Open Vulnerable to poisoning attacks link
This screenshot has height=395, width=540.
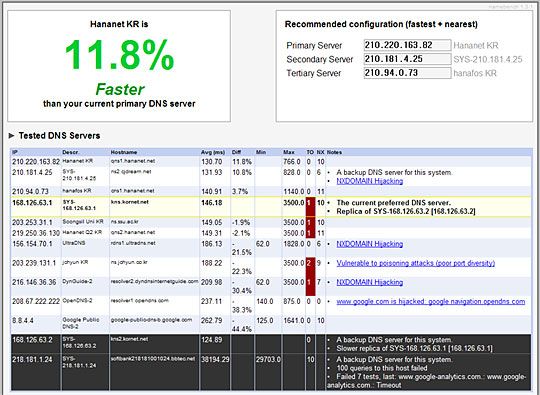point(416,263)
